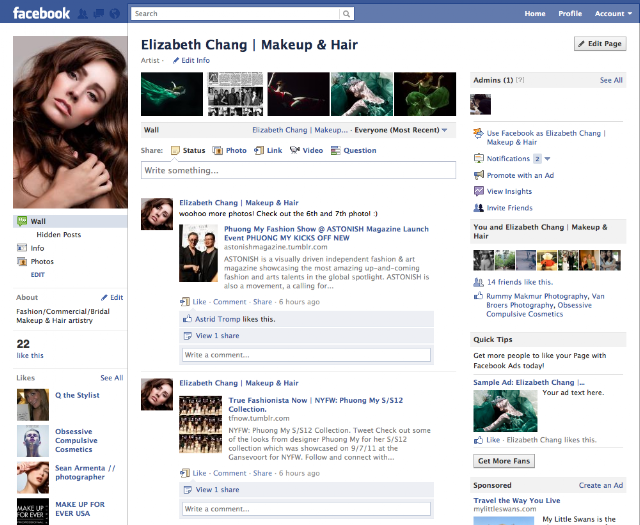Click the Photos icon in left sidebar
The image size is (640, 525).
pos(22,261)
